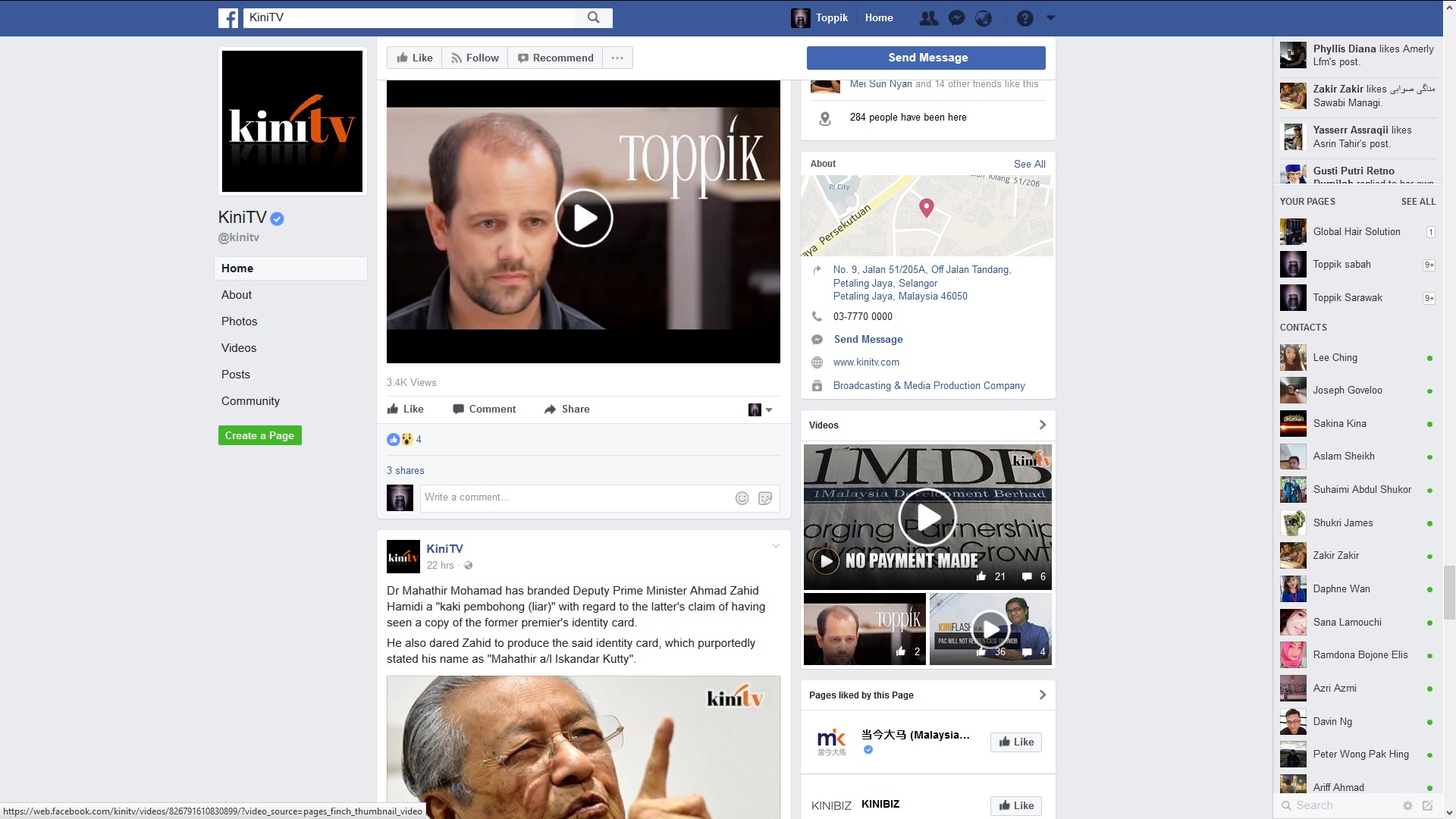1456x819 pixels.
Task: Click the Recommend button
Action: (555, 58)
